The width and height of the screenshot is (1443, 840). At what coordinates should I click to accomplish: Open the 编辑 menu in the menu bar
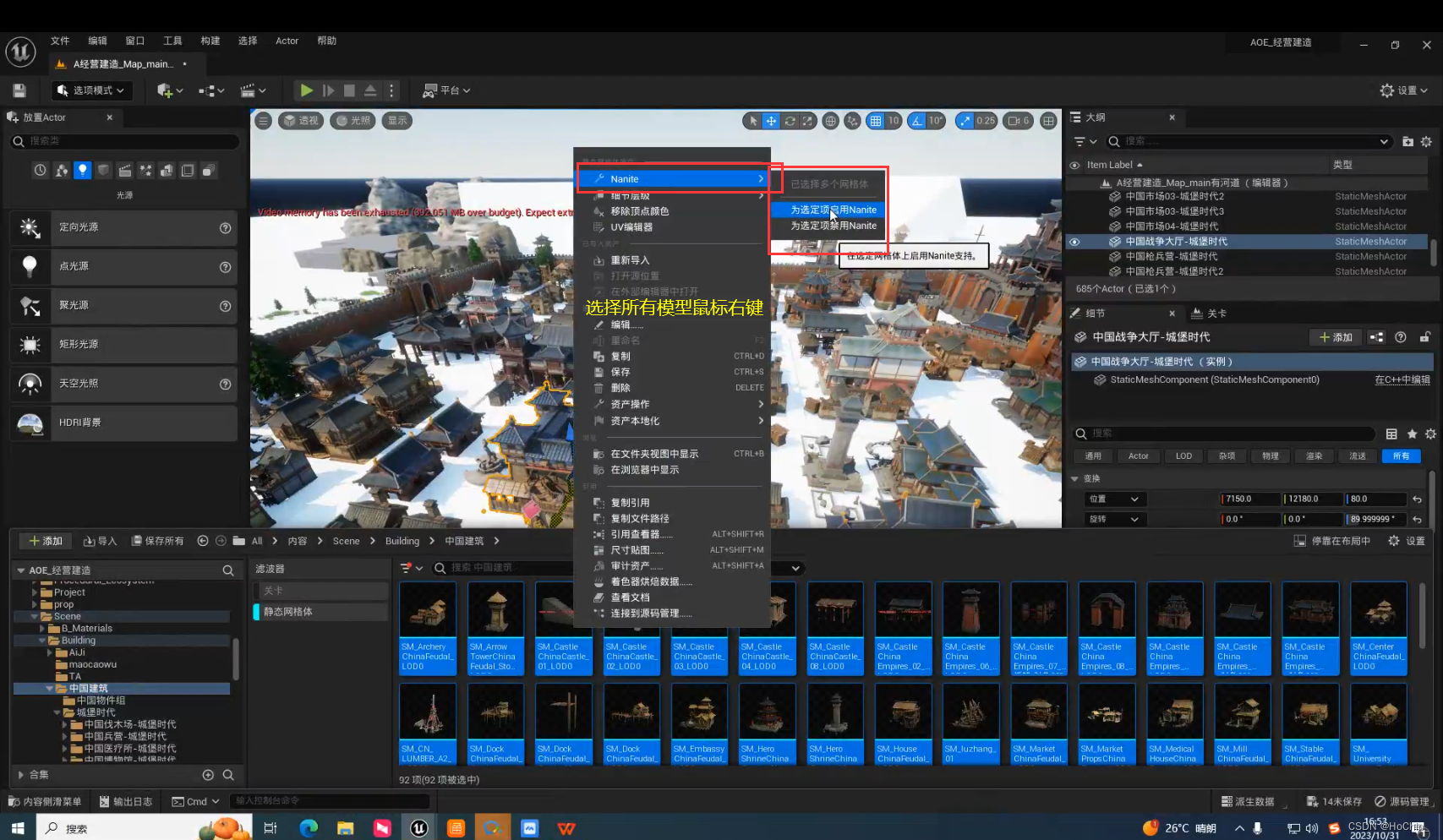coord(97,40)
